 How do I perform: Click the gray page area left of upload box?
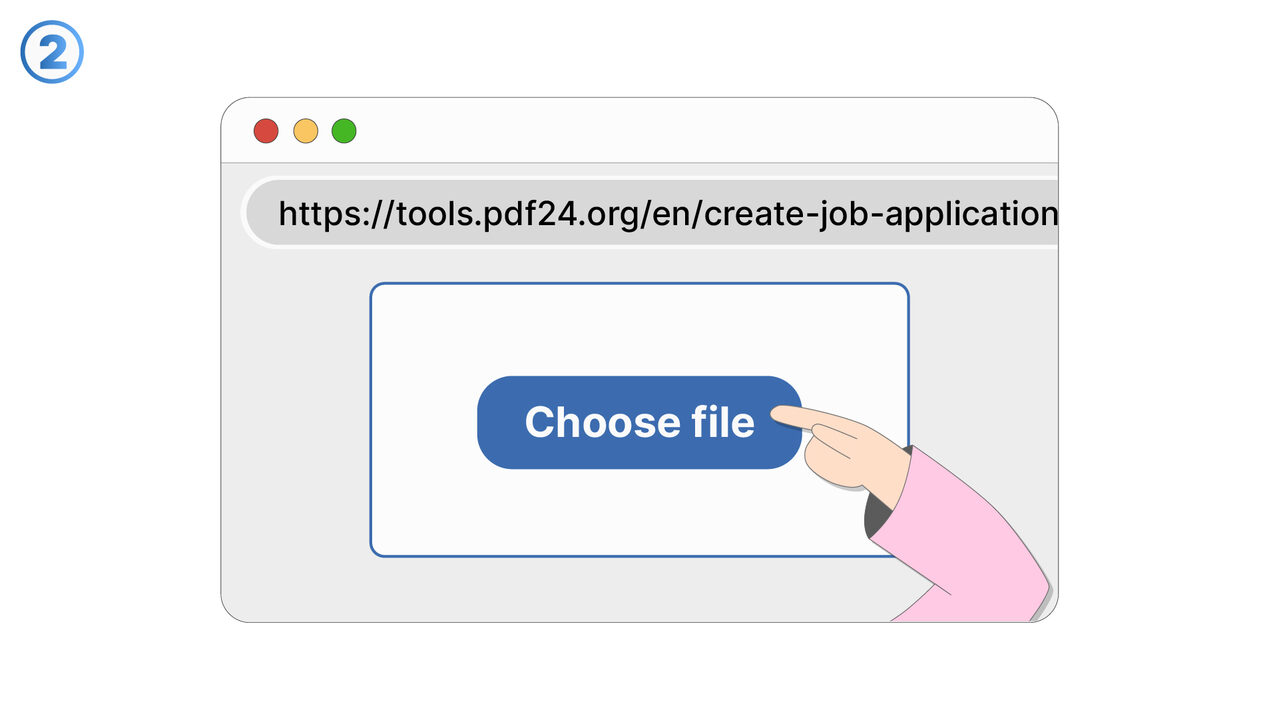[x=296, y=420]
